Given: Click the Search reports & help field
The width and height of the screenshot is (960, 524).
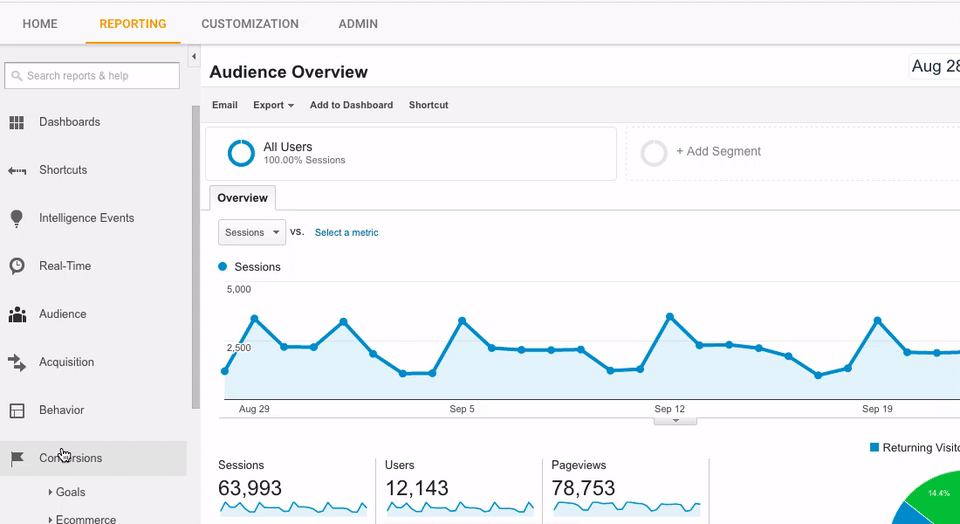Looking at the screenshot, I should [x=92, y=76].
